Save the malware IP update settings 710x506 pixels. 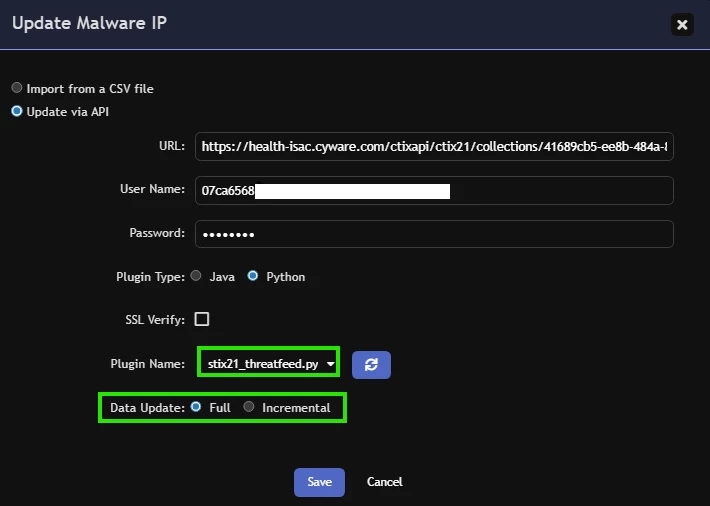tap(319, 482)
